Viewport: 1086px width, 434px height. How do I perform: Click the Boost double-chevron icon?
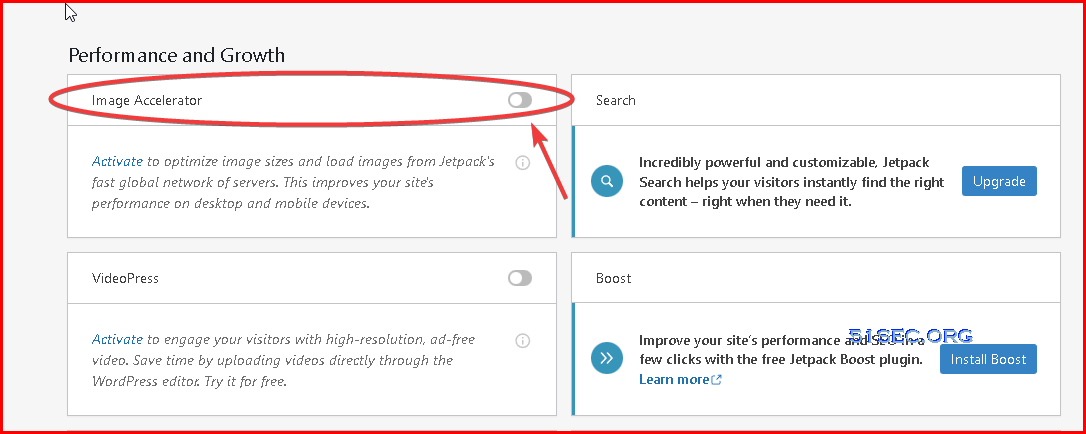[x=607, y=359]
